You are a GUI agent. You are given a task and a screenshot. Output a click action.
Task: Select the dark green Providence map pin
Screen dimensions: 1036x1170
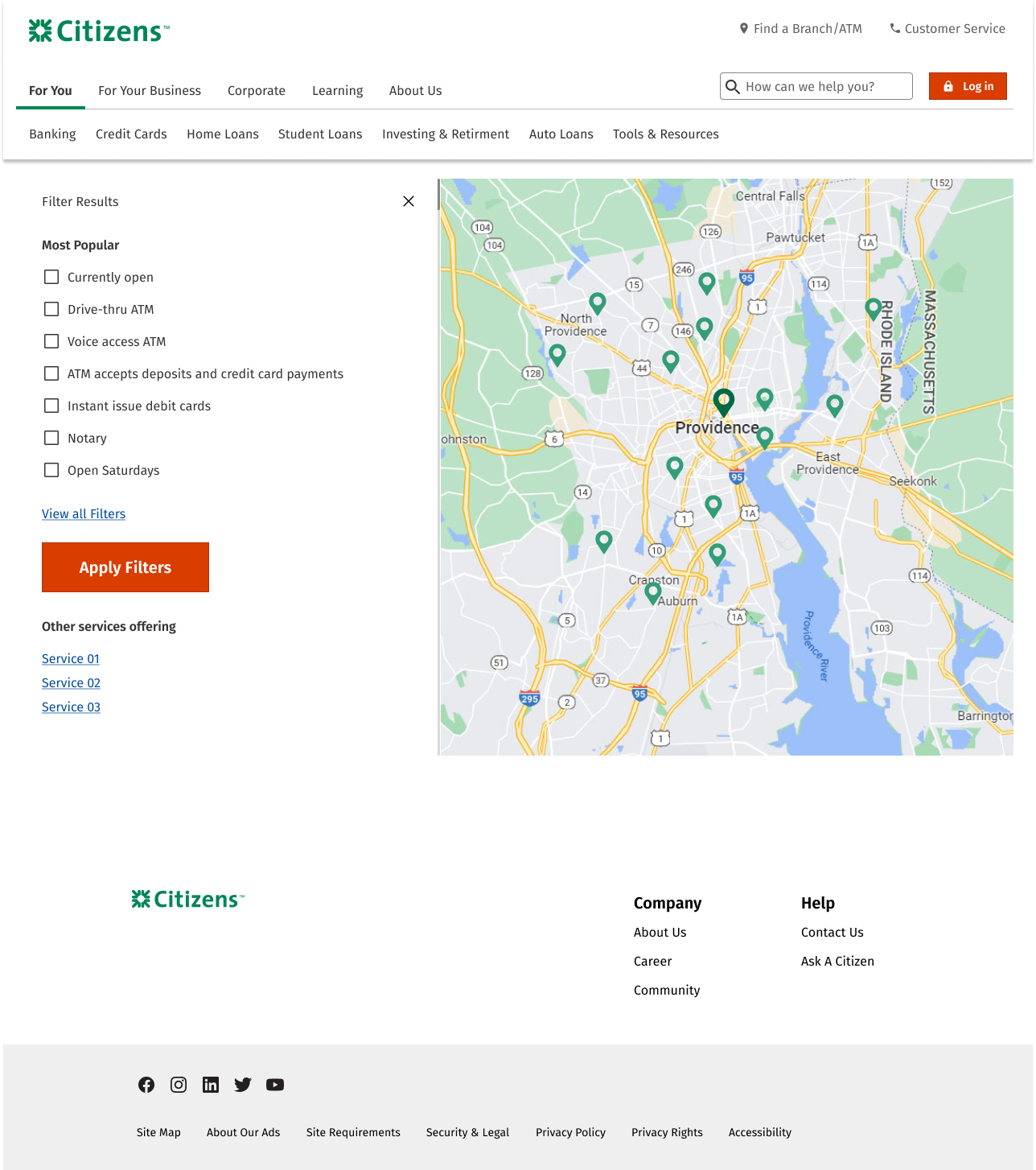coord(724,400)
